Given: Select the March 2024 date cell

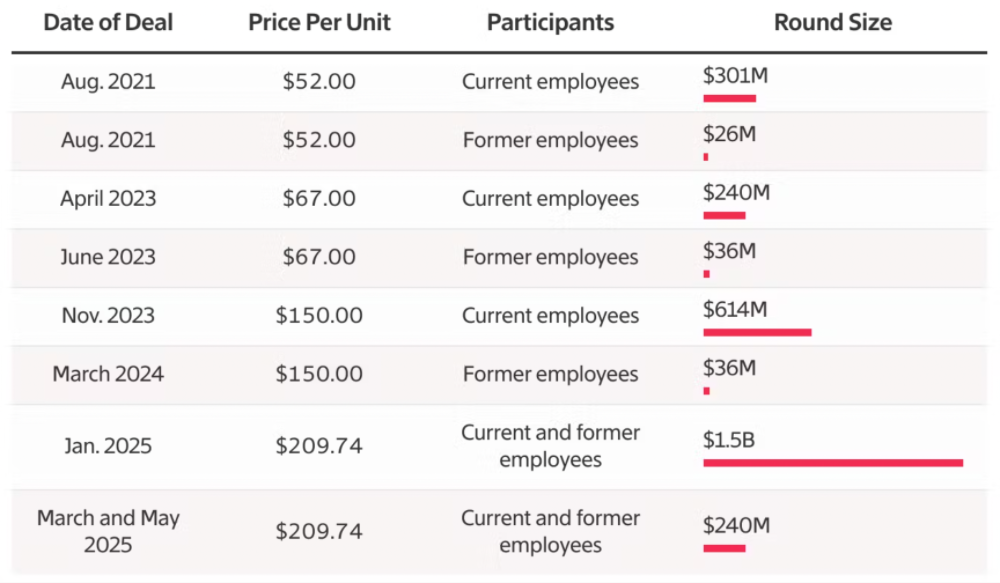Looking at the screenshot, I should 108,374.
